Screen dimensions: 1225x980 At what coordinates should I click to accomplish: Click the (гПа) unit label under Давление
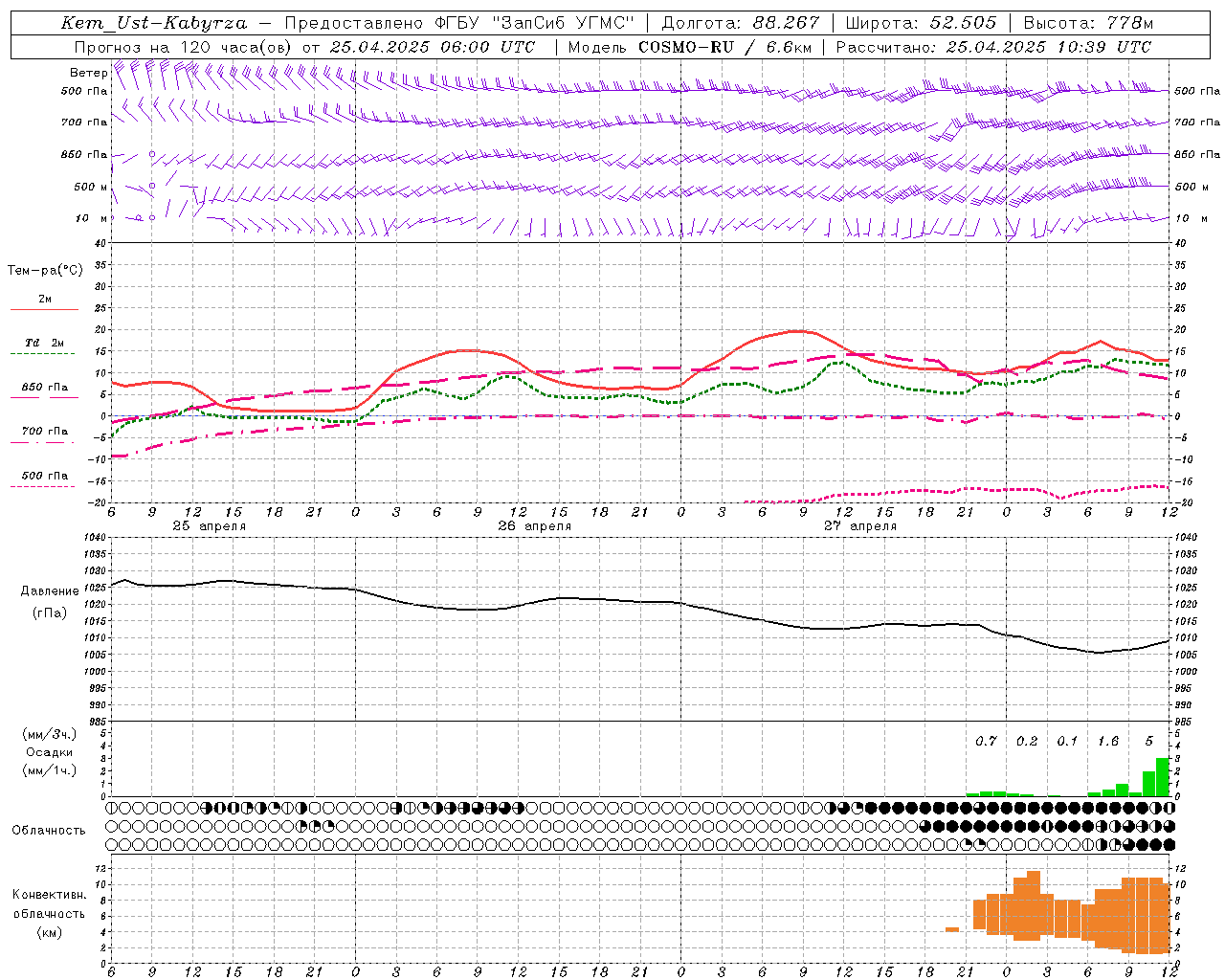pos(50,613)
